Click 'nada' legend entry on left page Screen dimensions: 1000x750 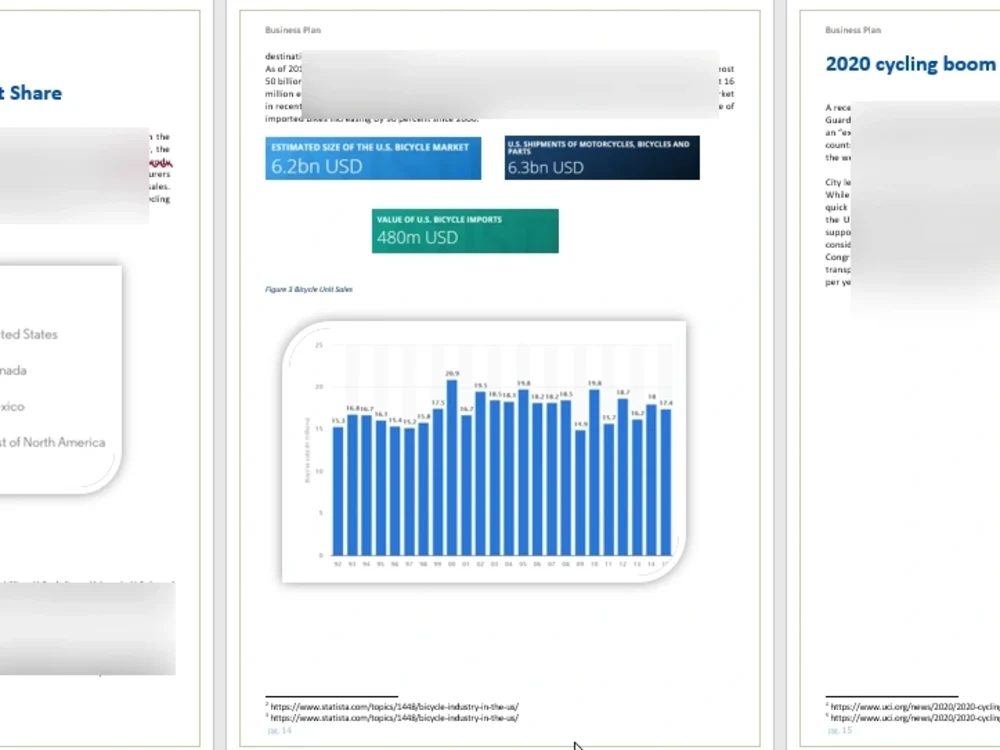pyautogui.click(x=13, y=371)
